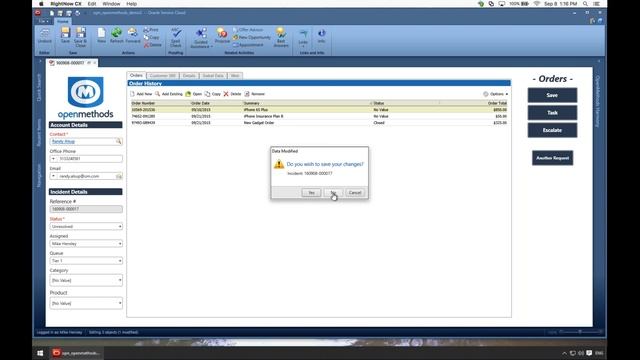Click the green Refresh ribbon icon
The width and height of the screenshot is (640, 360).
[116, 36]
